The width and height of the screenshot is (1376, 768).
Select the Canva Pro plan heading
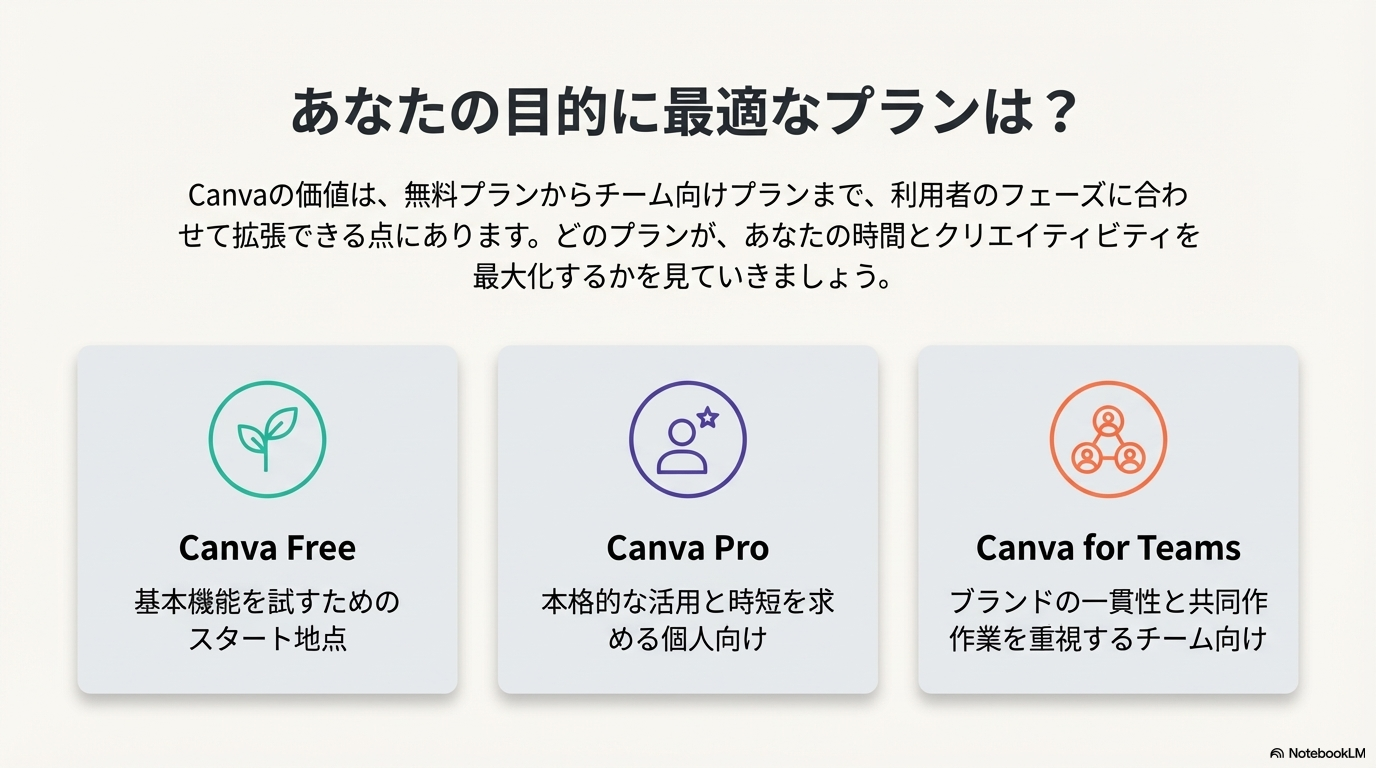(x=687, y=548)
